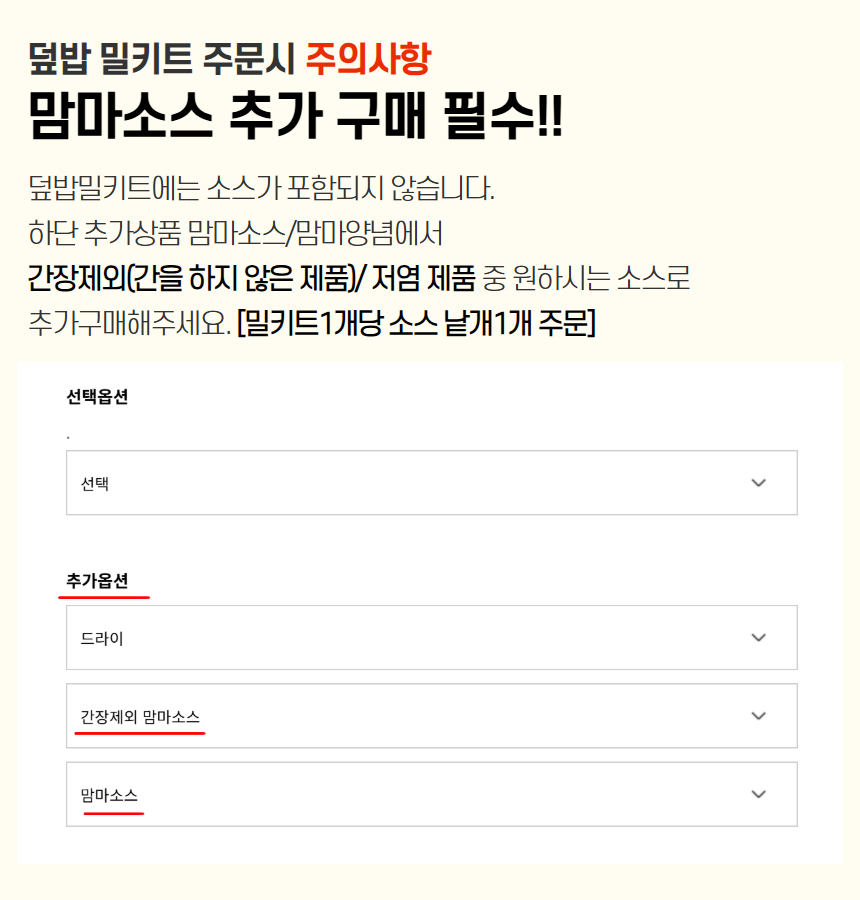Screen dimensions: 860x900
Task: Click the 추가옵션 section label
Action: coord(97,581)
